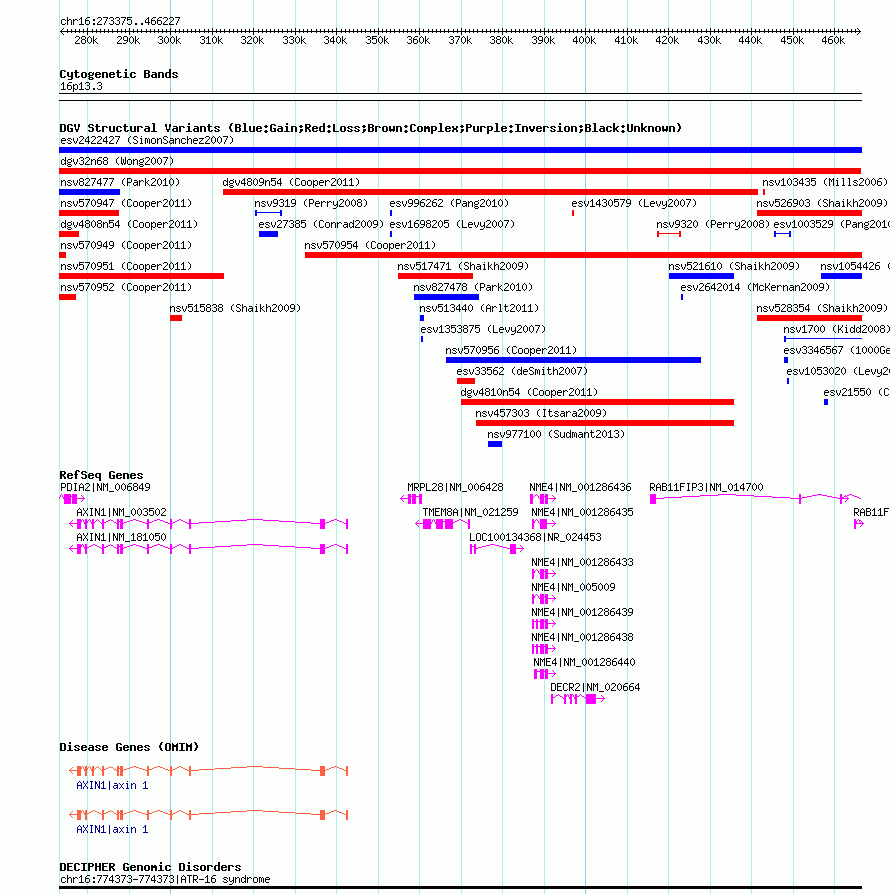This screenshot has width=890, height=894.
Task: Click the second orange OMIM AXIN1 glyph
Action: (x=209, y=815)
